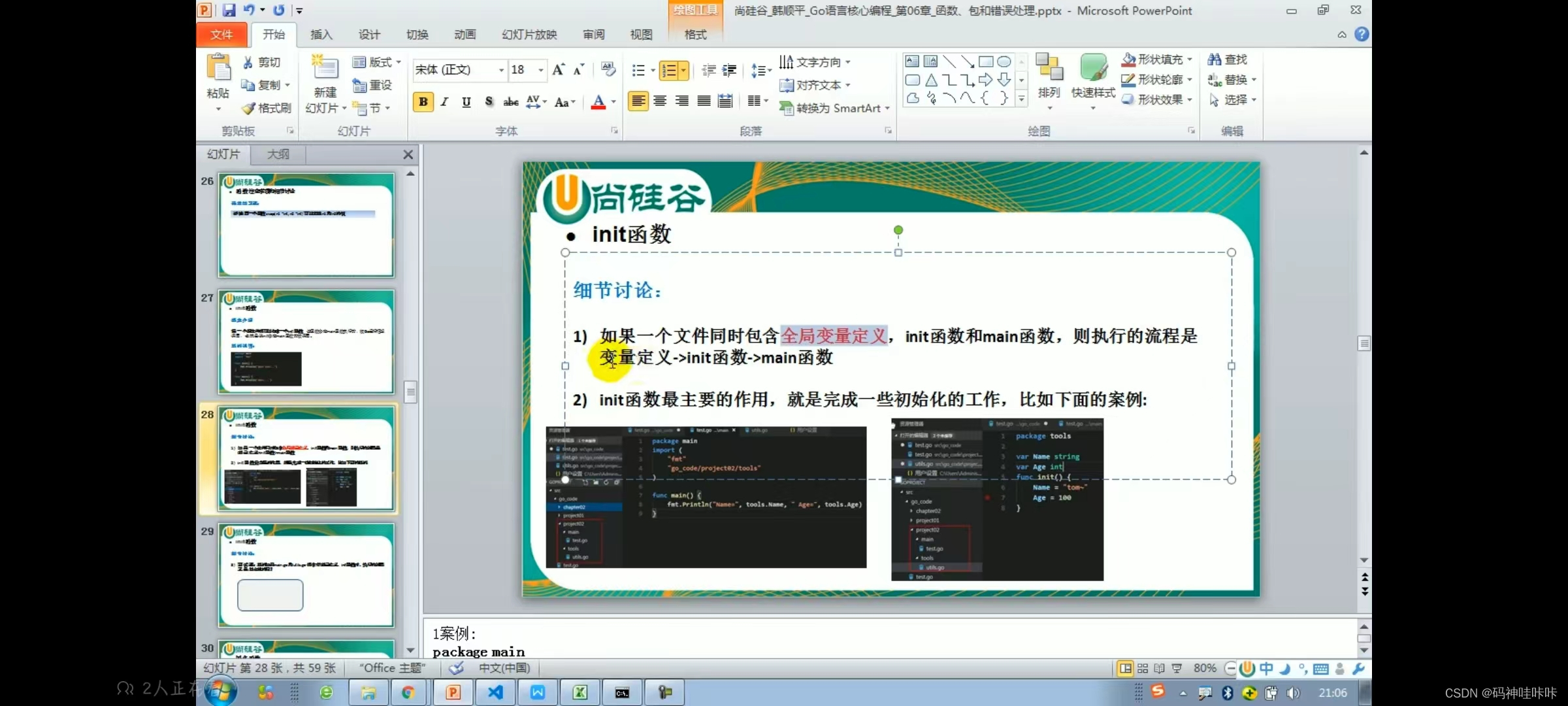This screenshot has width=1568, height=706.
Task: Open the Columns dropdown in the paragraph group
Action: coord(758,101)
